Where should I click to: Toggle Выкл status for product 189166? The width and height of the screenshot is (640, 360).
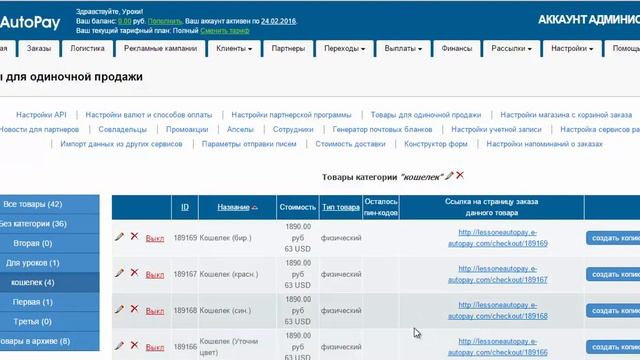pyautogui.click(x=155, y=347)
